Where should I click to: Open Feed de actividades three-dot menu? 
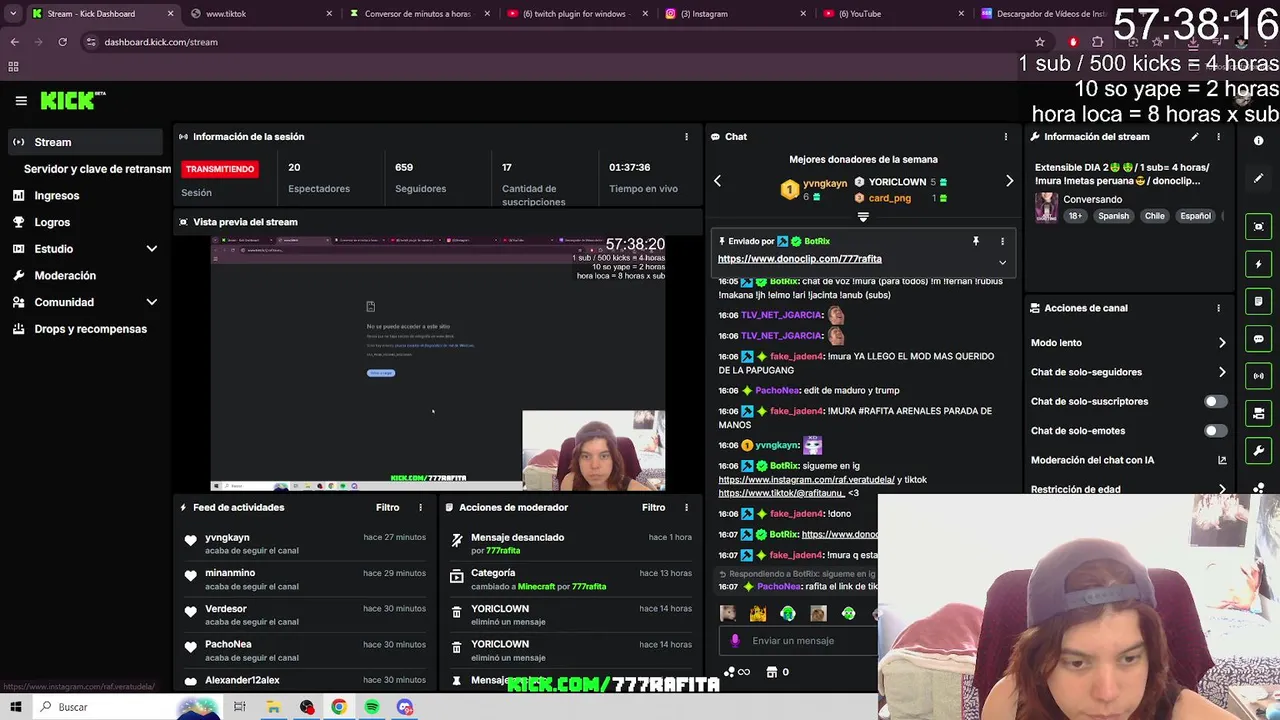point(420,508)
